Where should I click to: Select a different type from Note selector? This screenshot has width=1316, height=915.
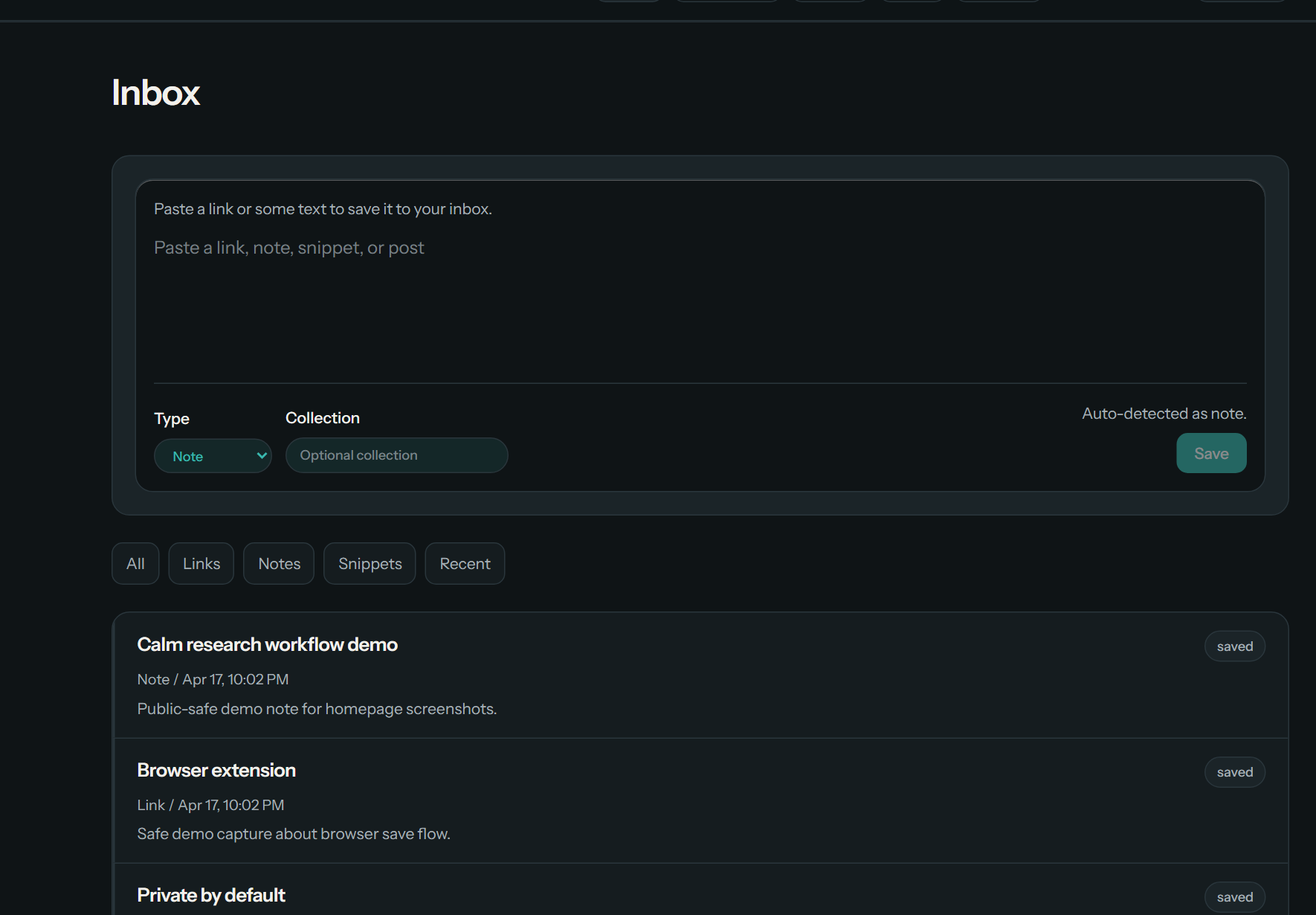(213, 455)
